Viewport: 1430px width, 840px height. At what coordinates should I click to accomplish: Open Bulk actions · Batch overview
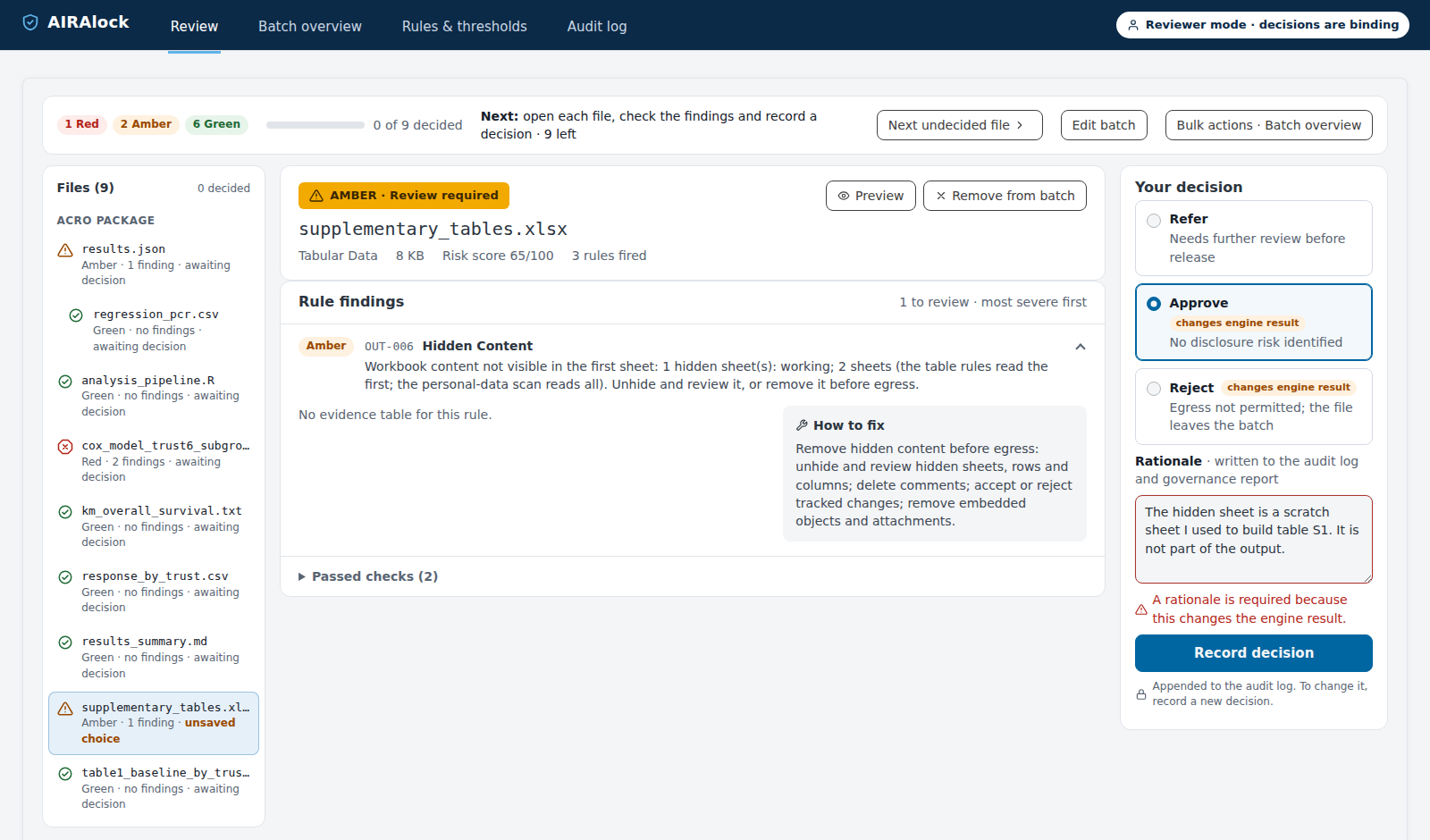1268,125
